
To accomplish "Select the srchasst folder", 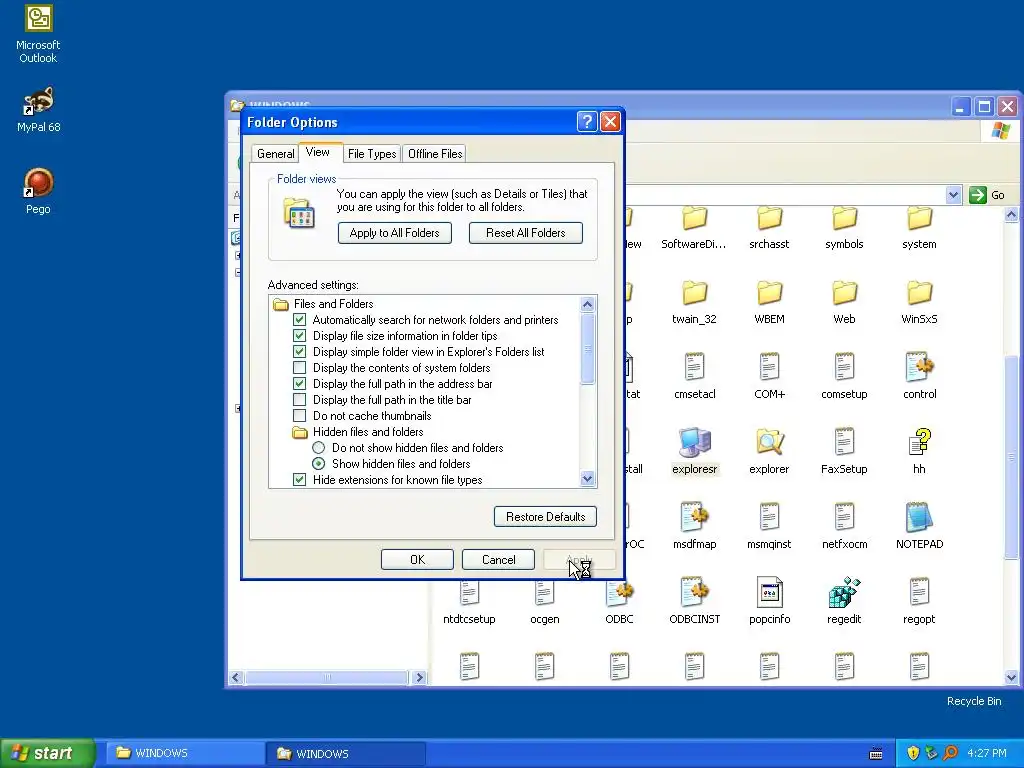I will (769, 227).
